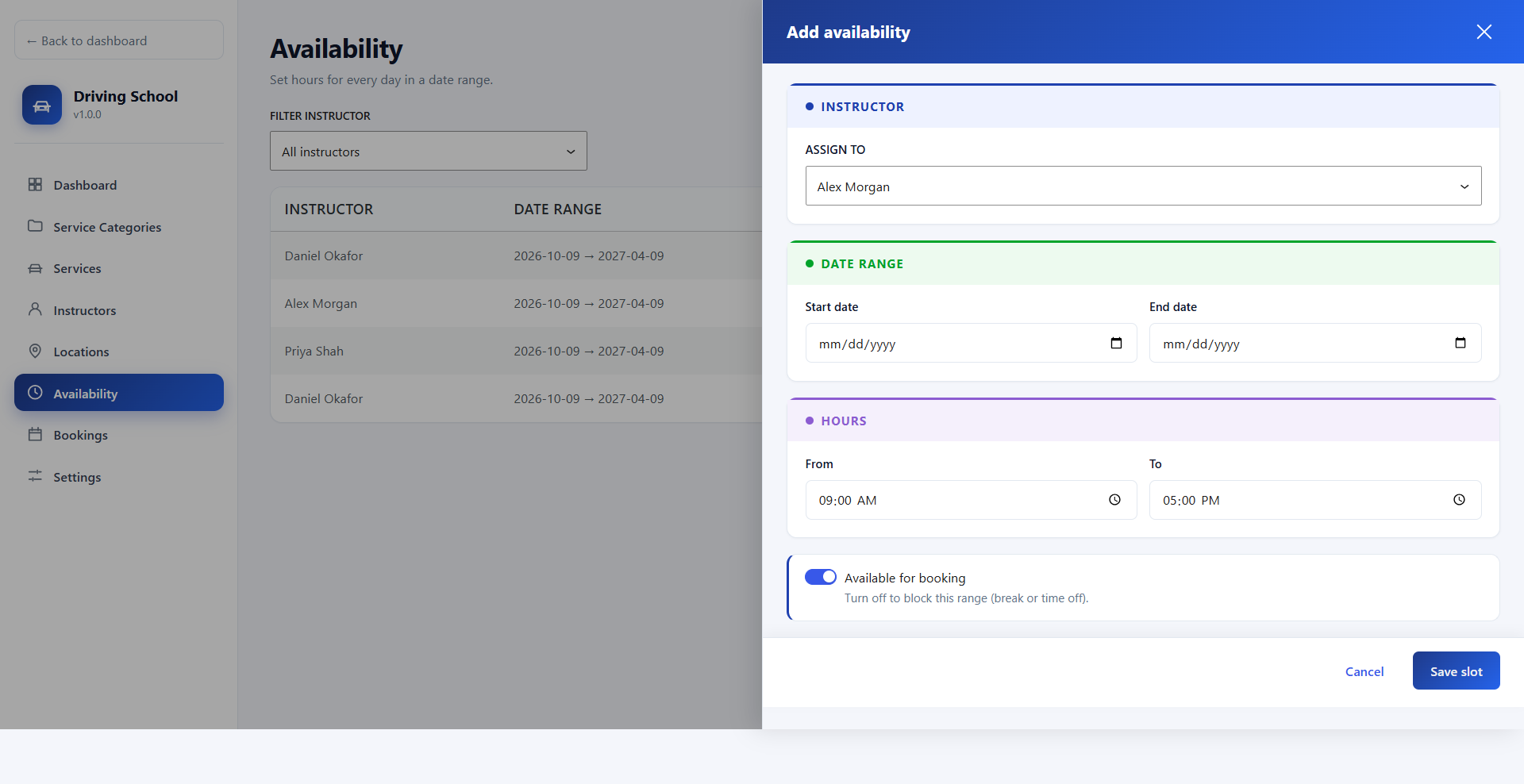Click the Service Categories folder icon
The image size is (1524, 784).
pos(35,226)
